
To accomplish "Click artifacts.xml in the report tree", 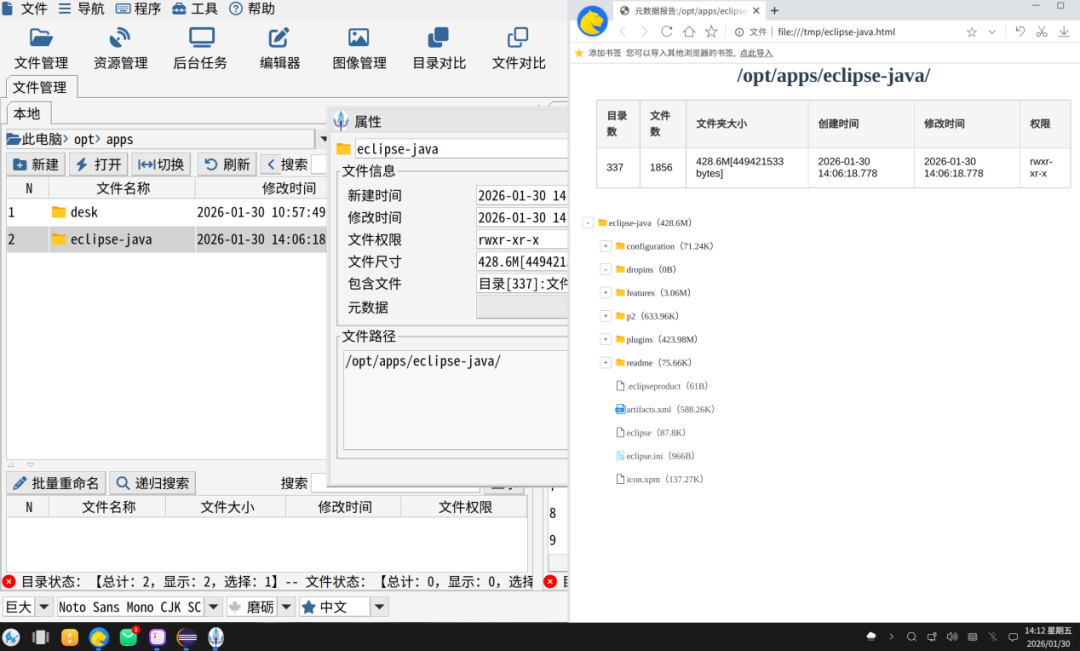I will pyautogui.click(x=648, y=409).
